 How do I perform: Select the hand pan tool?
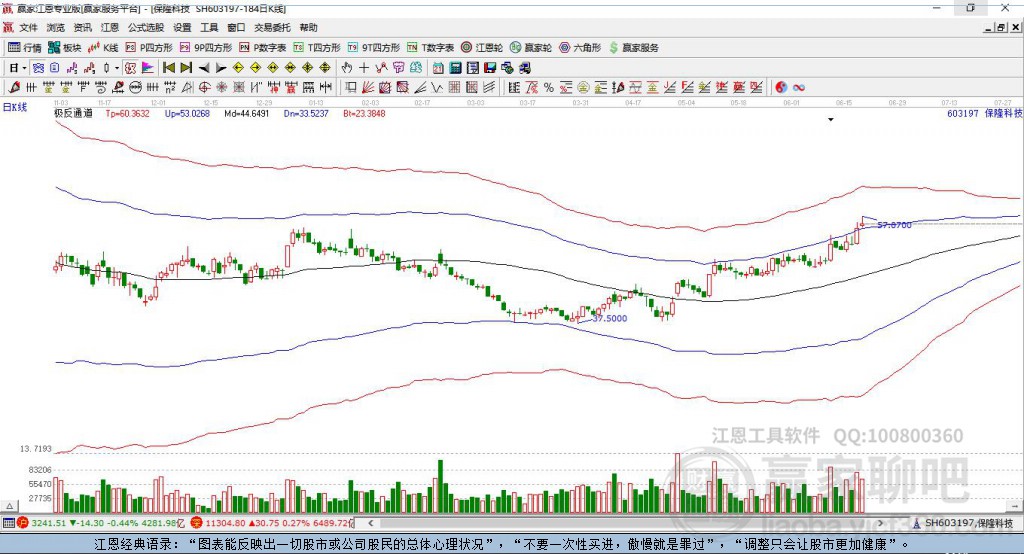point(347,68)
